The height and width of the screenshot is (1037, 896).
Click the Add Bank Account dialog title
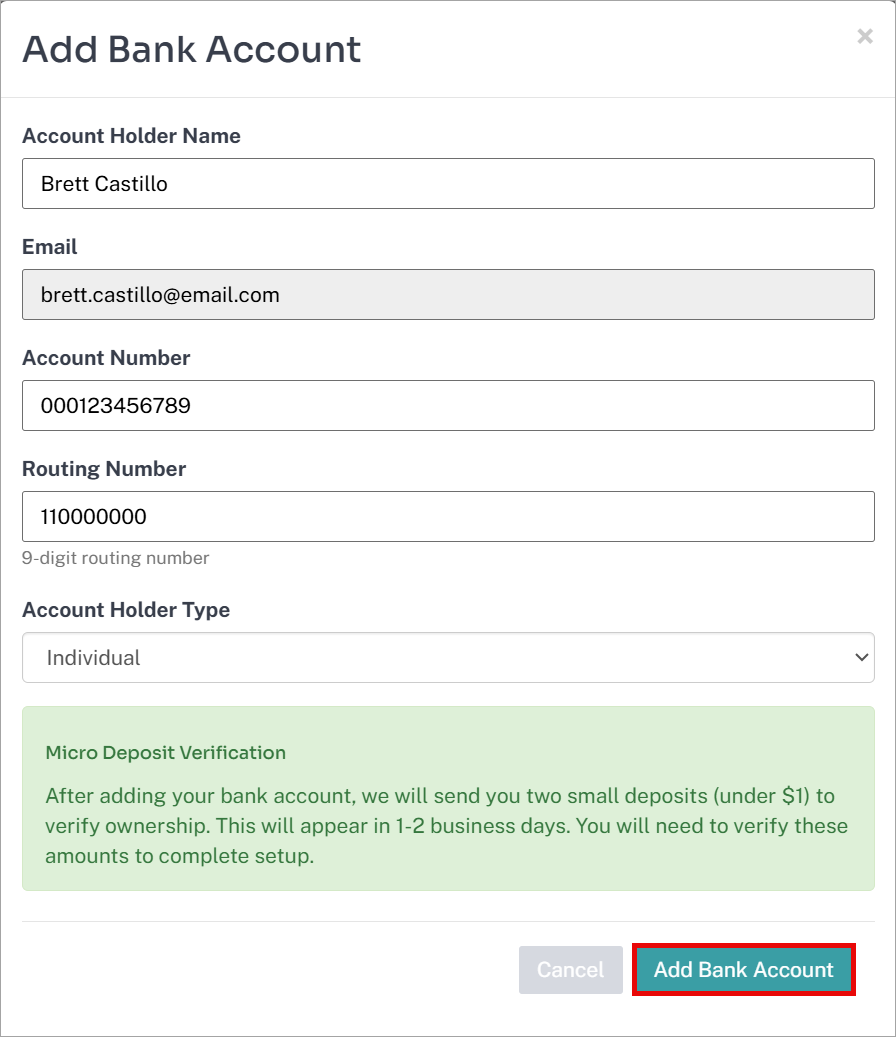point(192,50)
